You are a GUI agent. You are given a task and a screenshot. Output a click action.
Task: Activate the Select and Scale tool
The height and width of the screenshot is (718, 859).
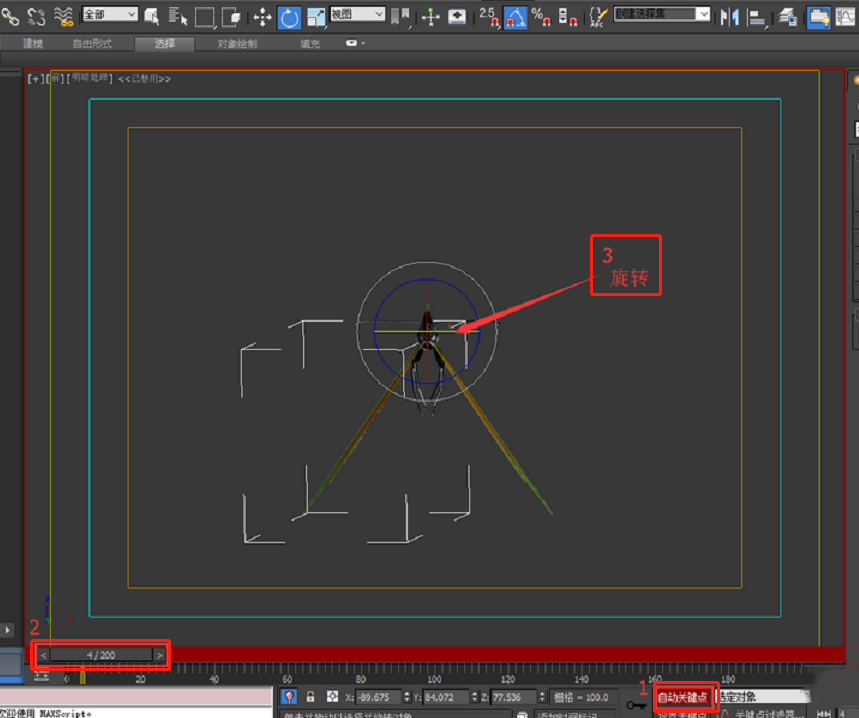[316, 17]
